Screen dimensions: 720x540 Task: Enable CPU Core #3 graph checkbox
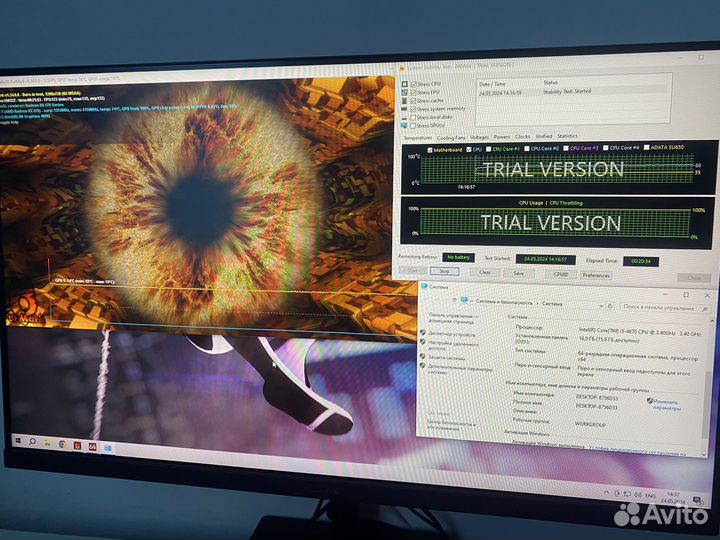tap(566, 148)
